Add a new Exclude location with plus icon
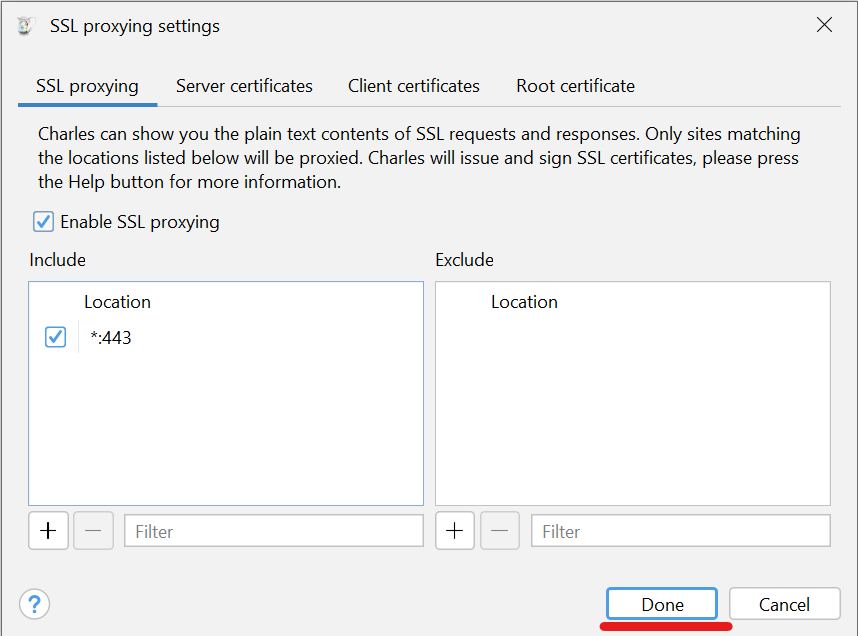Image resolution: width=858 pixels, height=636 pixels. pos(455,531)
